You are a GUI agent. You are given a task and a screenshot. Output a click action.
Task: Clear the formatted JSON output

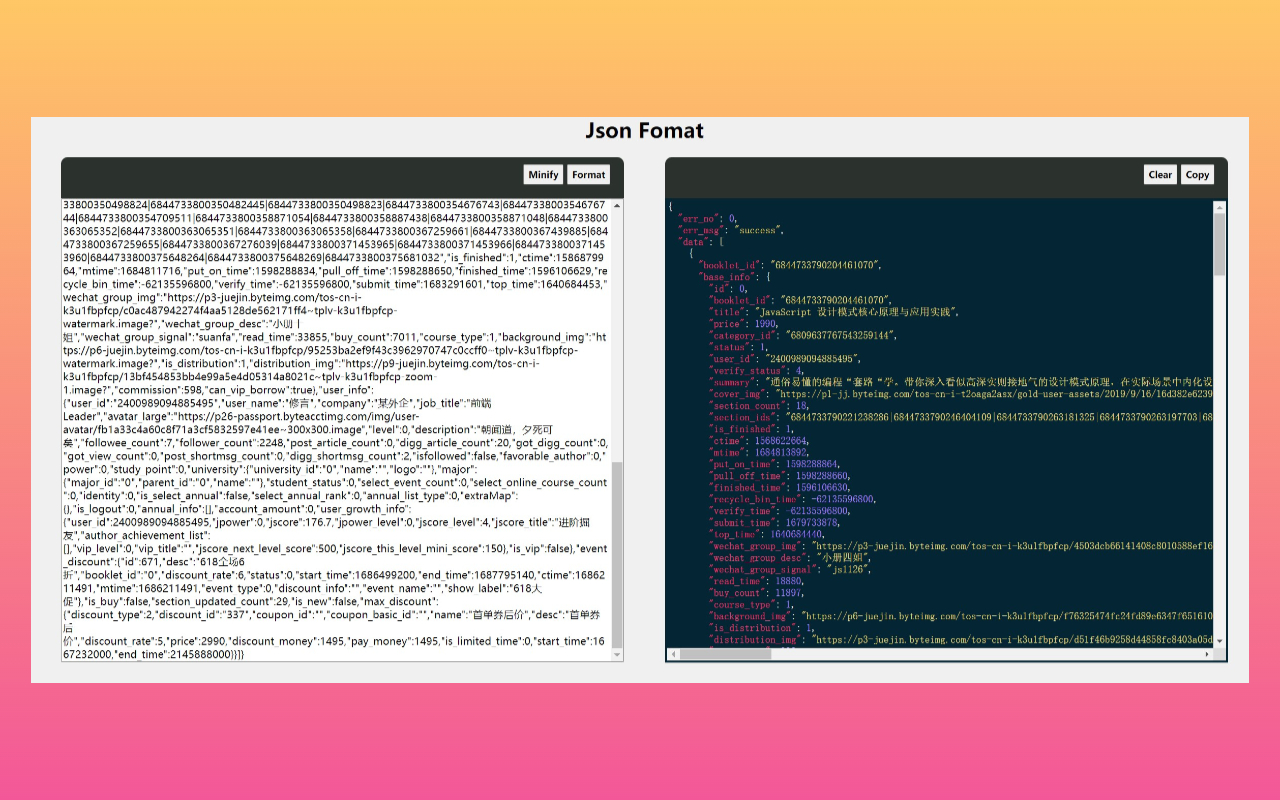point(1160,174)
